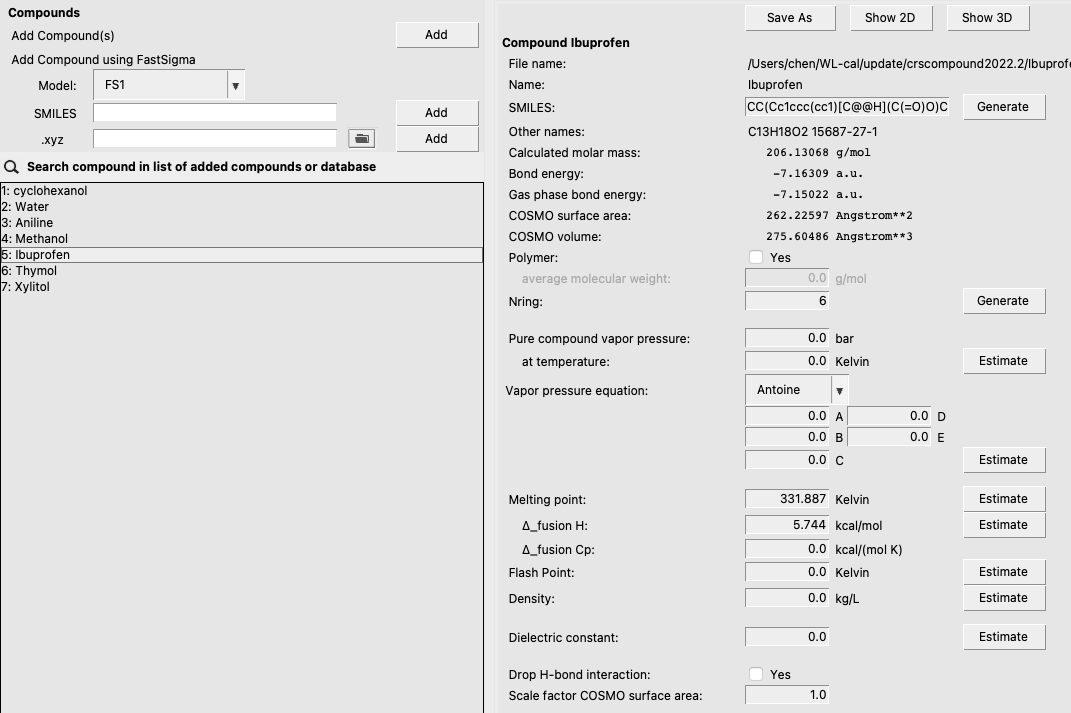Toggle the Drop H-bond interaction checkbox
Viewport: 1071px width, 713px height.
[756, 675]
